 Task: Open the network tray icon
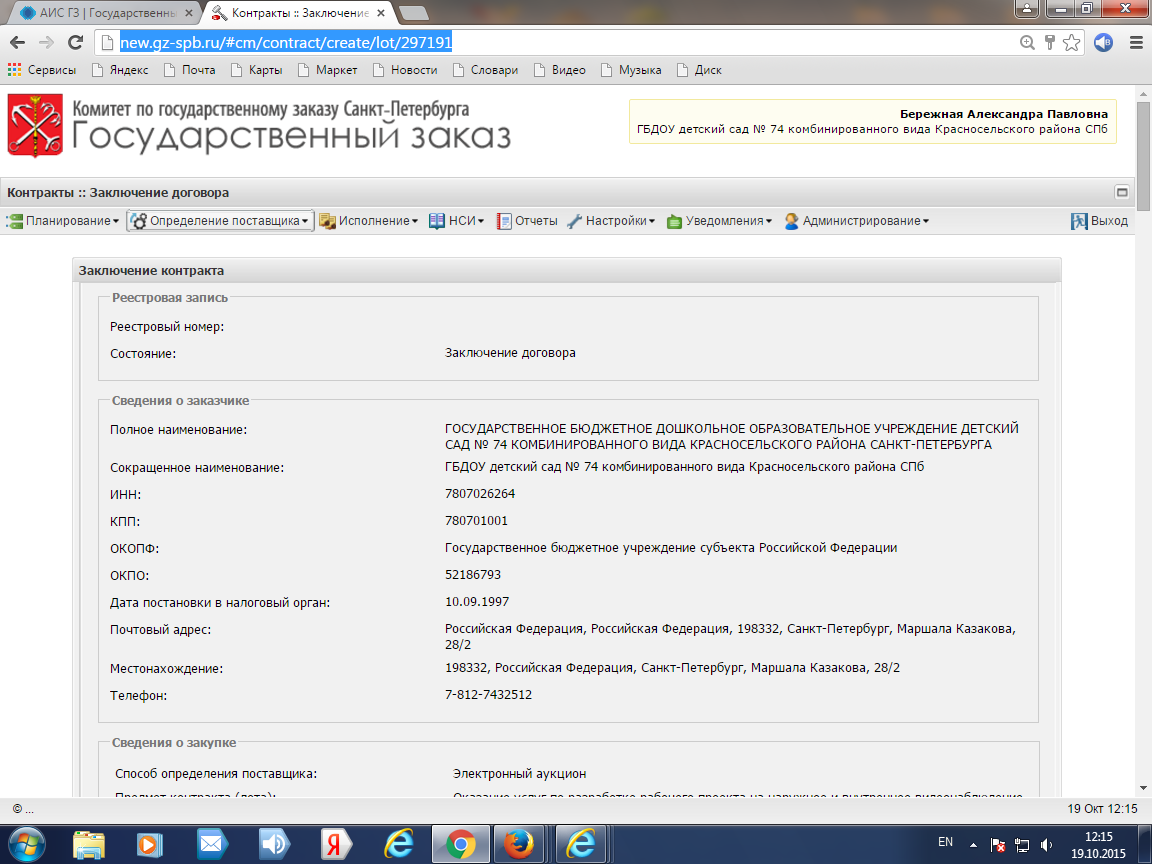[1022, 845]
